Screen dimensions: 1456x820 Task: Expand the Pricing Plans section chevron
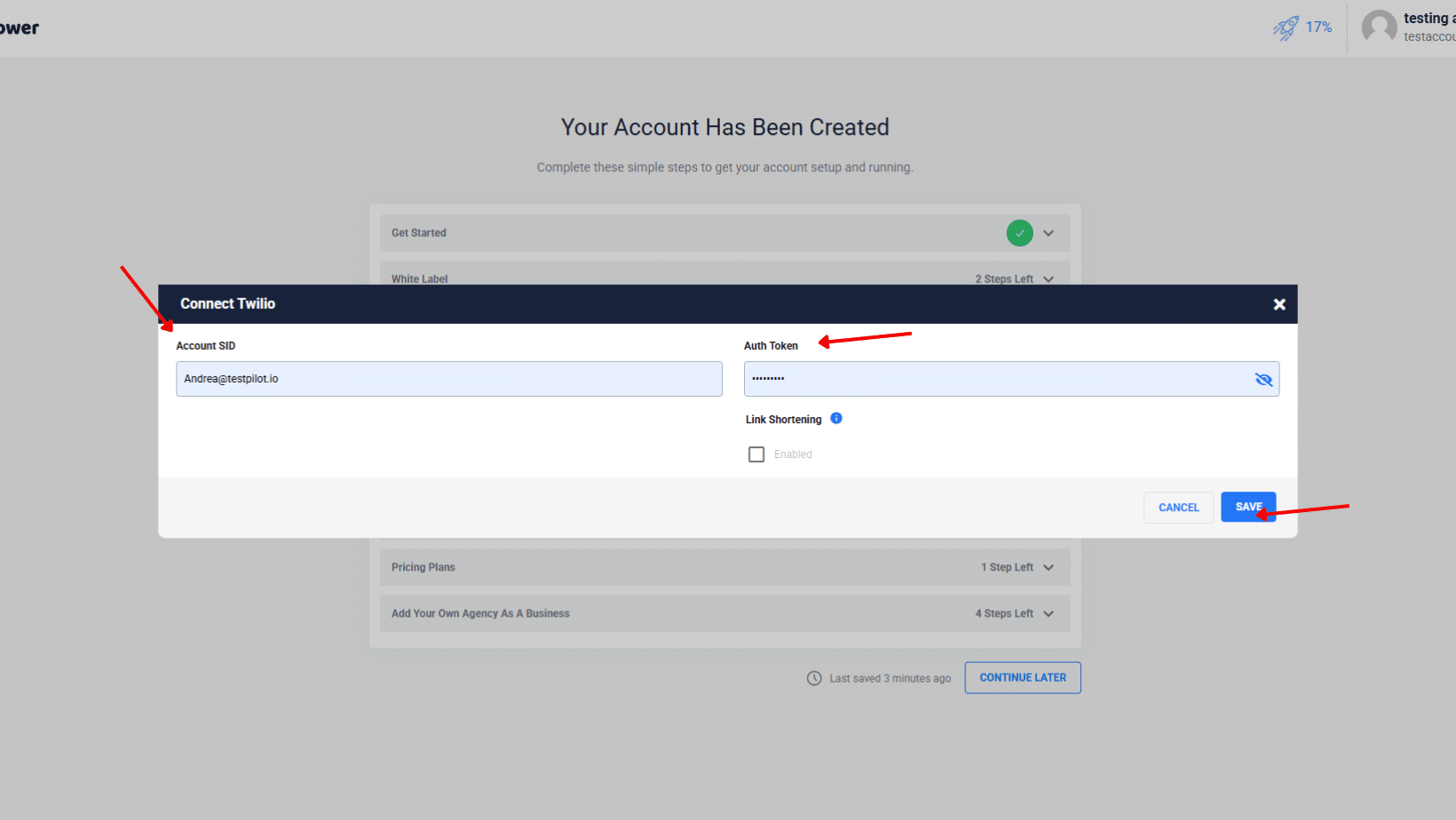point(1048,568)
